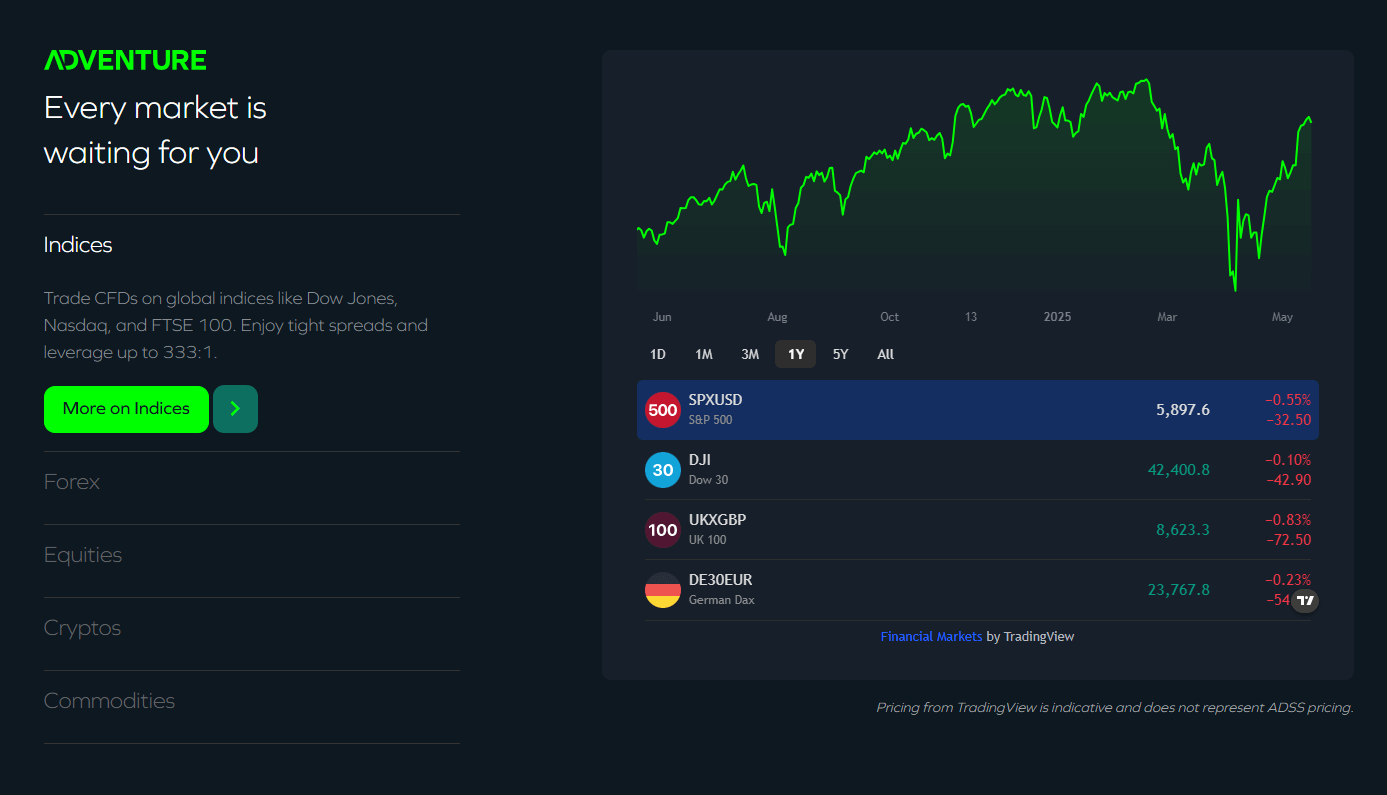Click the DJI price 42,400.8
The height and width of the screenshot is (795, 1387).
(x=1179, y=470)
